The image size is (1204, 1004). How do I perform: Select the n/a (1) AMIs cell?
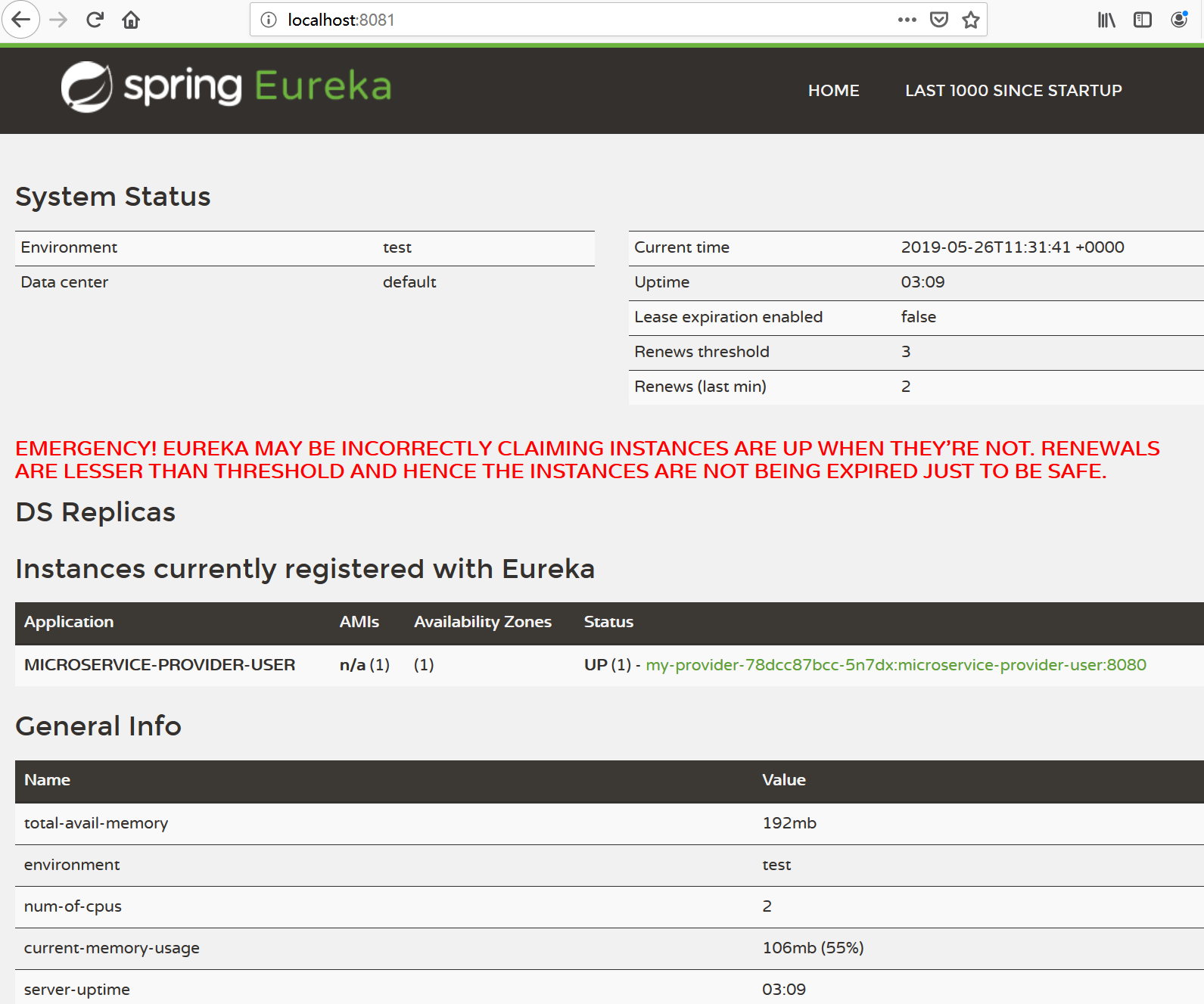tap(365, 665)
